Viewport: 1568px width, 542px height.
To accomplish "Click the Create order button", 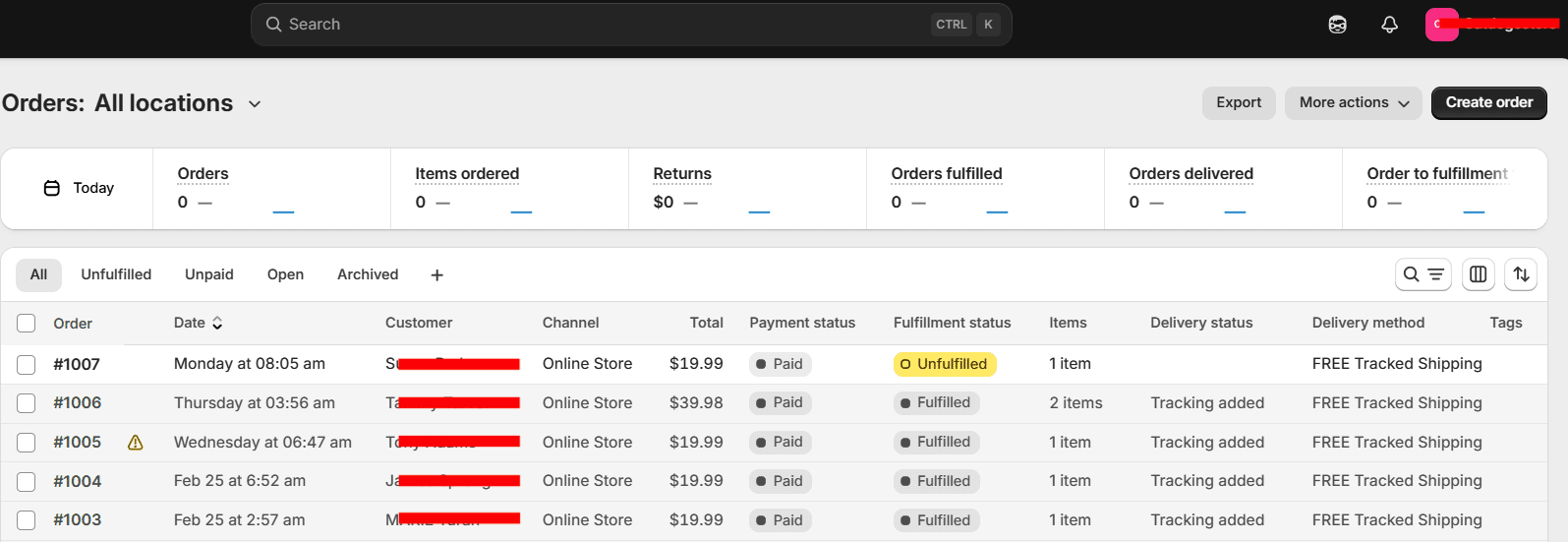I will pos(1488,103).
